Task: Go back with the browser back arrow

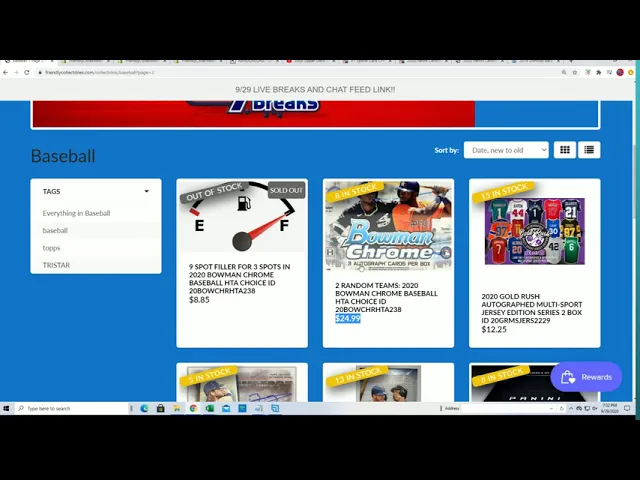Action: 5,72
